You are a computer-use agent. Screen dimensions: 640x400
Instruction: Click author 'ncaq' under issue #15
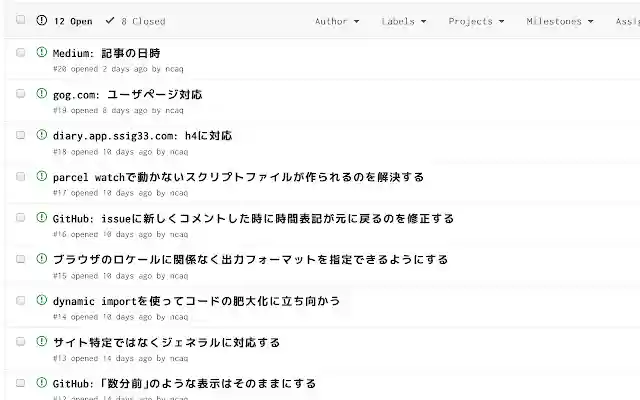pos(179,276)
